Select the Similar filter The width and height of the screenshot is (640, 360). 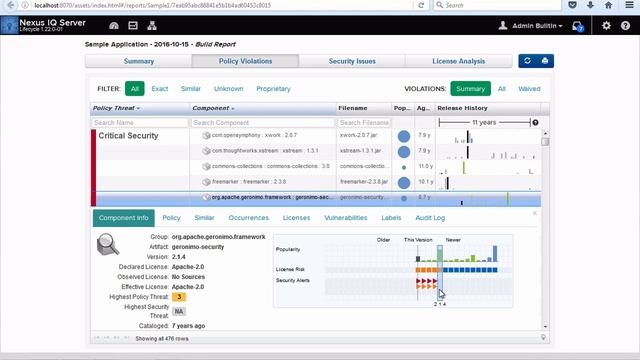click(191, 89)
